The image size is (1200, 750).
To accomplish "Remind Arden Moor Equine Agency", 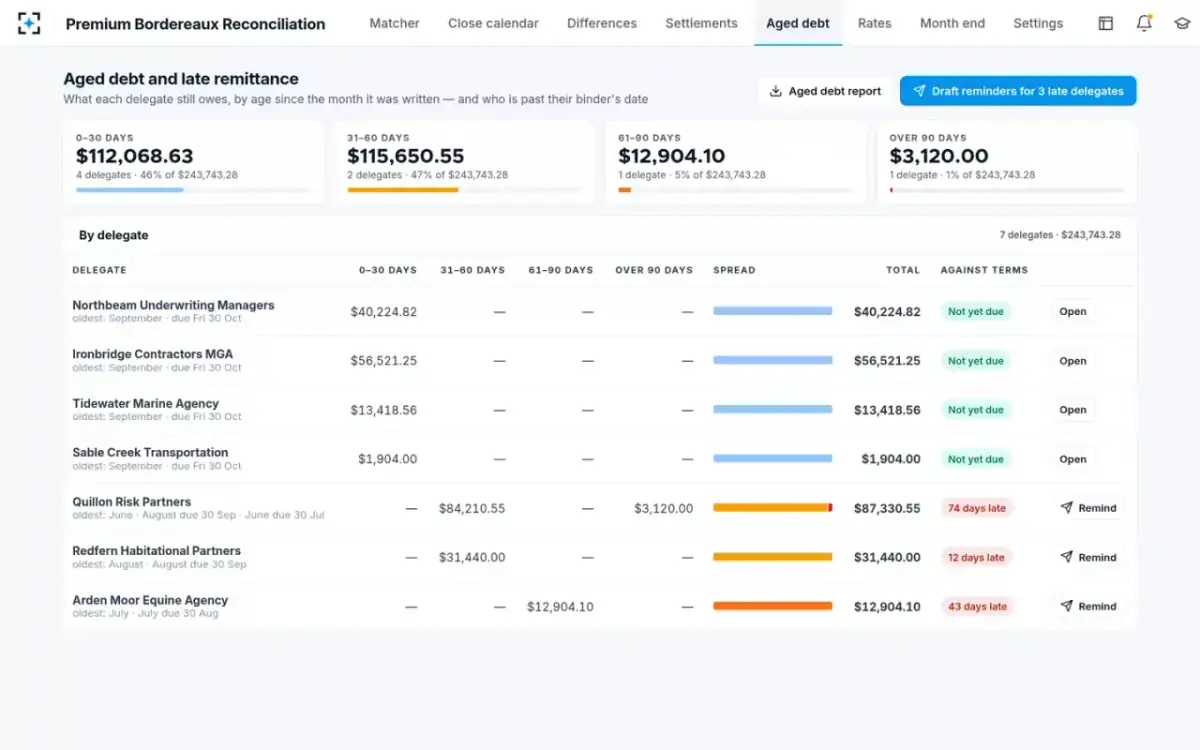I will [x=1088, y=606].
